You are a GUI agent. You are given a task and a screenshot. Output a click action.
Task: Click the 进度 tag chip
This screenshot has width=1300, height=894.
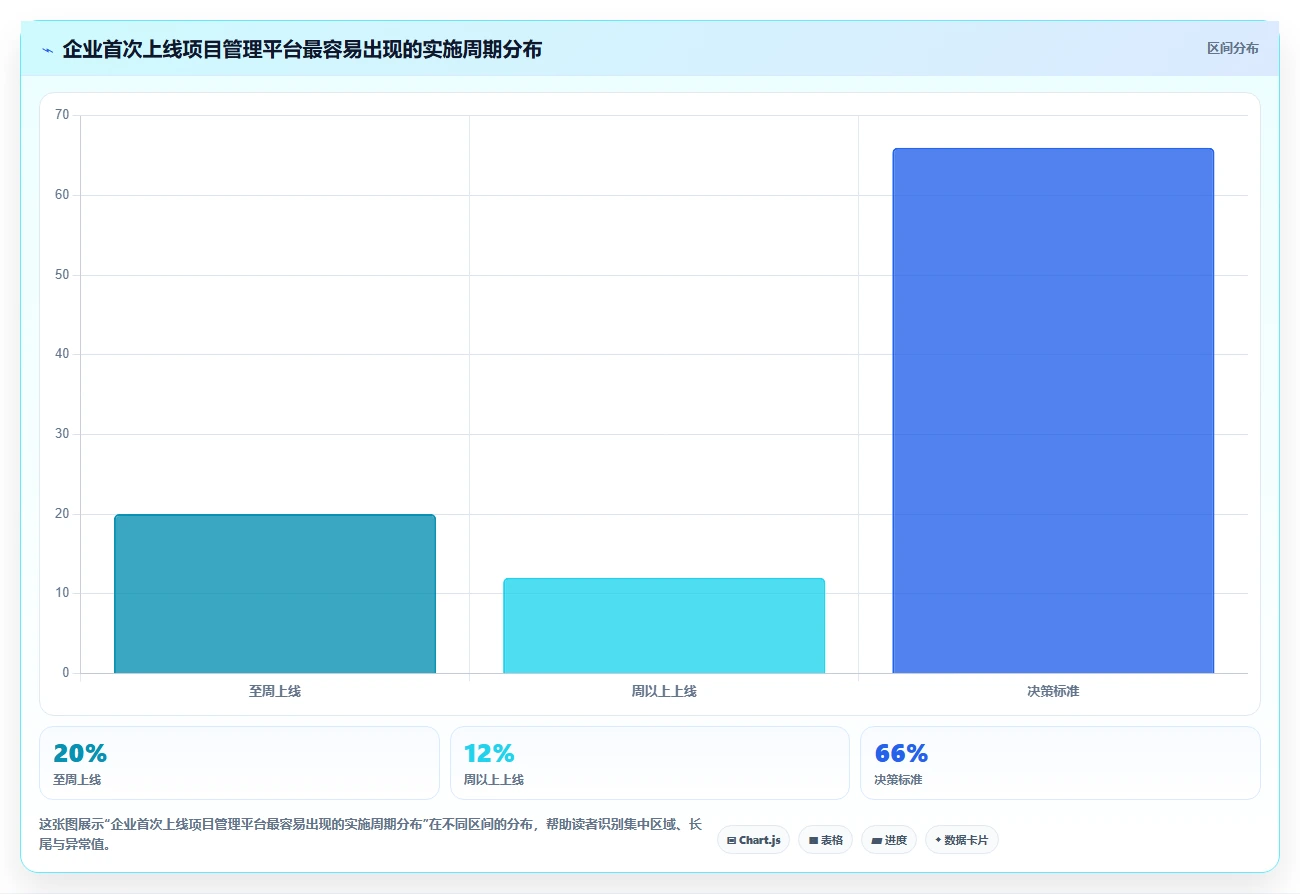coord(889,840)
